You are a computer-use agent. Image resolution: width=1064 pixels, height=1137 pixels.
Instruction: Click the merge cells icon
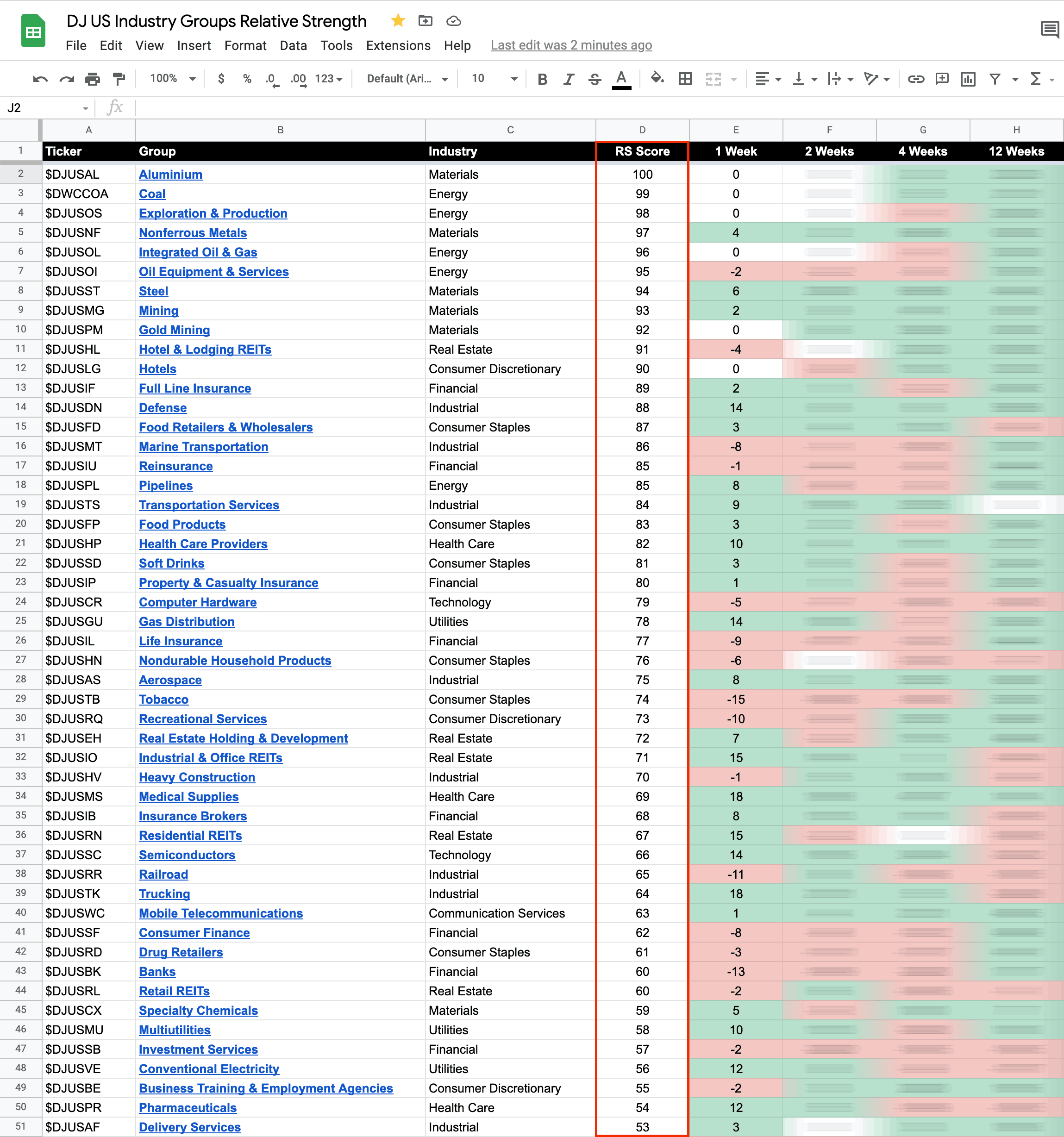click(x=713, y=79)
